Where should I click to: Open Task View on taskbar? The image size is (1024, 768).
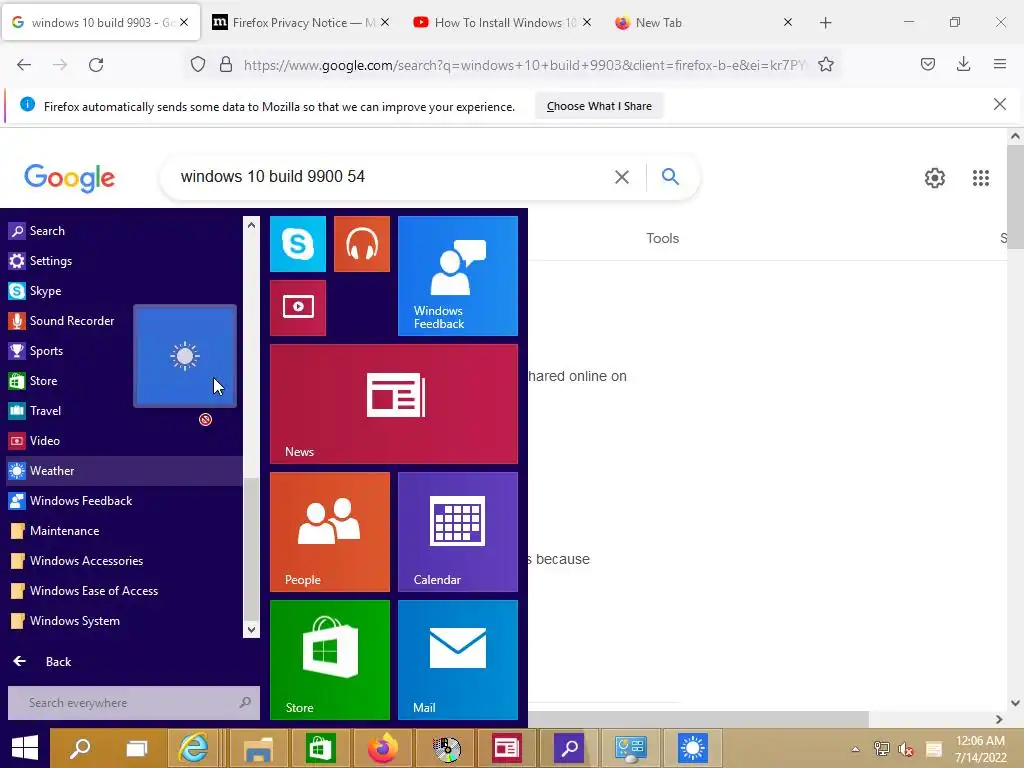(137, 748)
